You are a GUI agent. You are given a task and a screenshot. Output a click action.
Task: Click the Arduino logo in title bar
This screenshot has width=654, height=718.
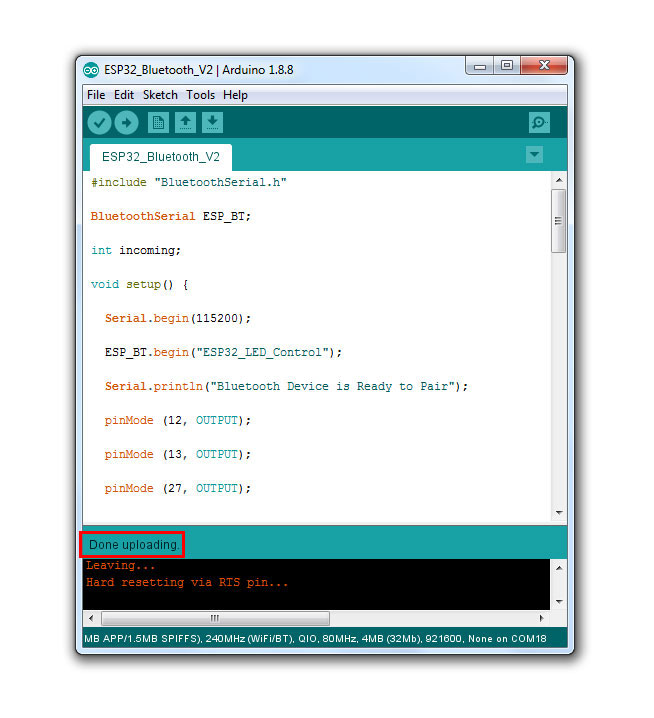pyautogui.click(x=91, y=70)
